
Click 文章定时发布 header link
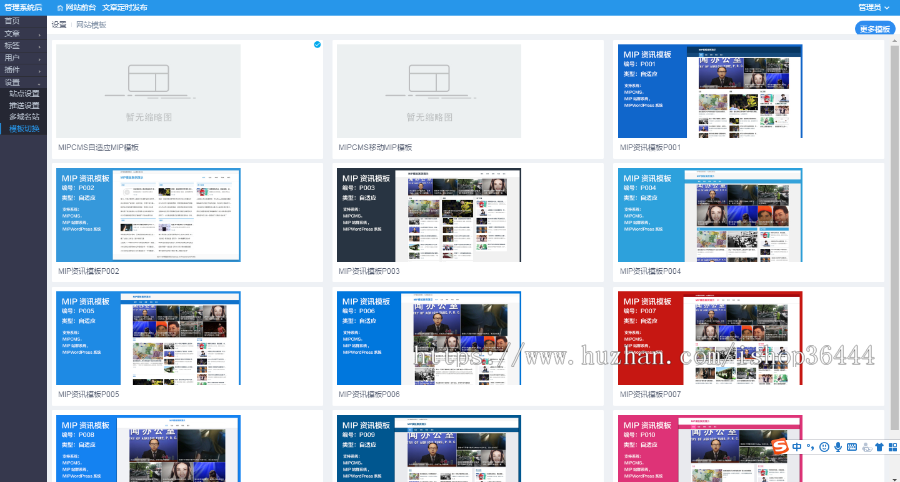[x=125, y=7]
